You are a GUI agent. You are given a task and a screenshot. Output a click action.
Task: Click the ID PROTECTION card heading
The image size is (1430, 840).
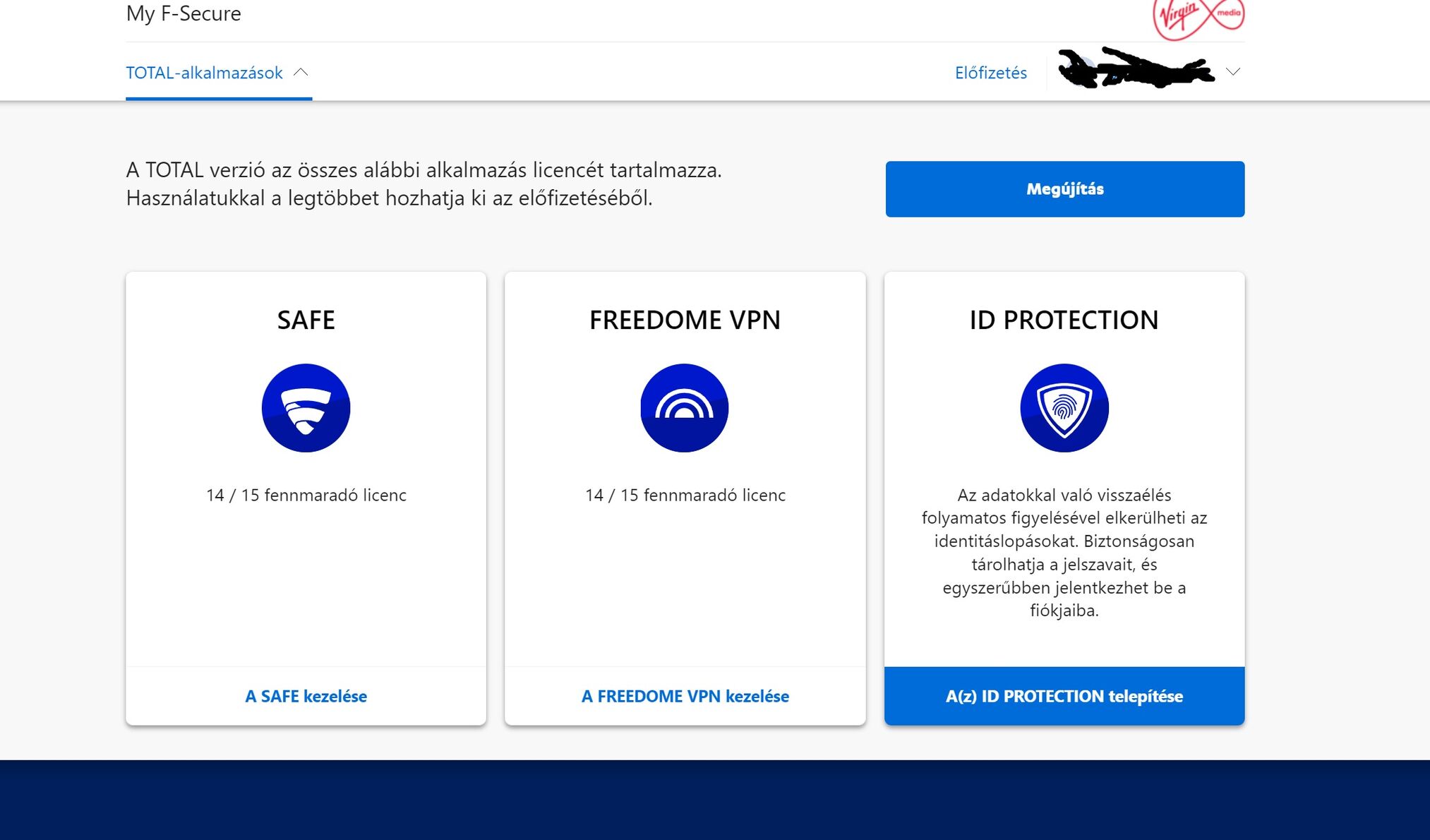click(x=1064, y=320)
